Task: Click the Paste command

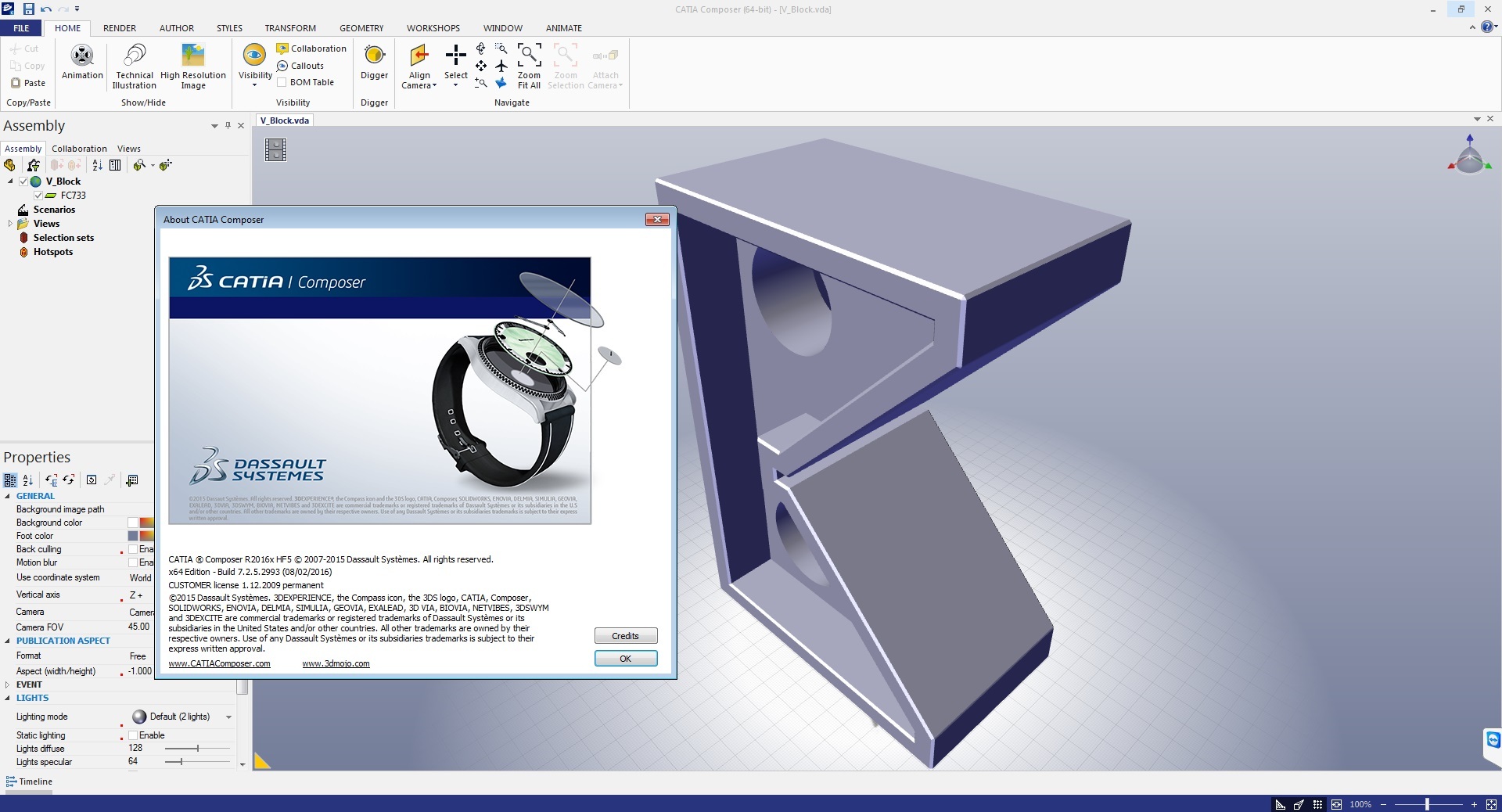Action: point(28,83)
